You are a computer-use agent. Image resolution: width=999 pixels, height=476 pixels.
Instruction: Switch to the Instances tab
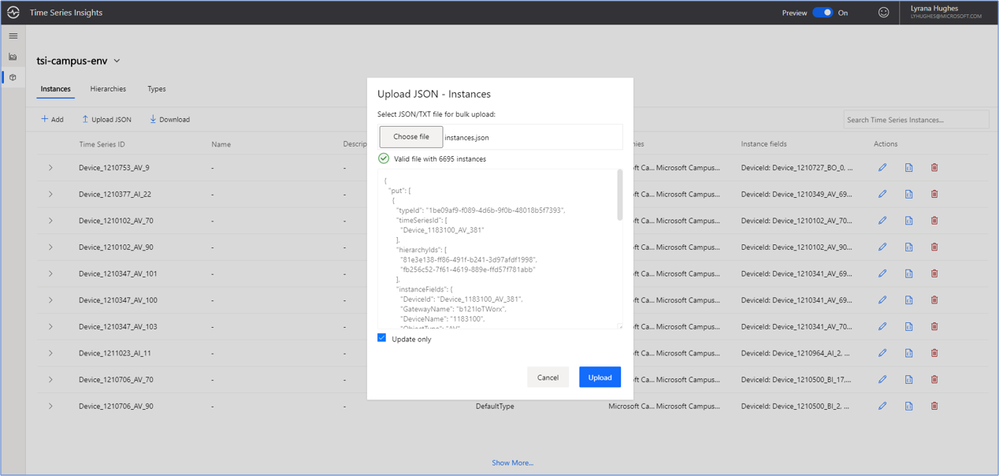click(x=55, y=89)
